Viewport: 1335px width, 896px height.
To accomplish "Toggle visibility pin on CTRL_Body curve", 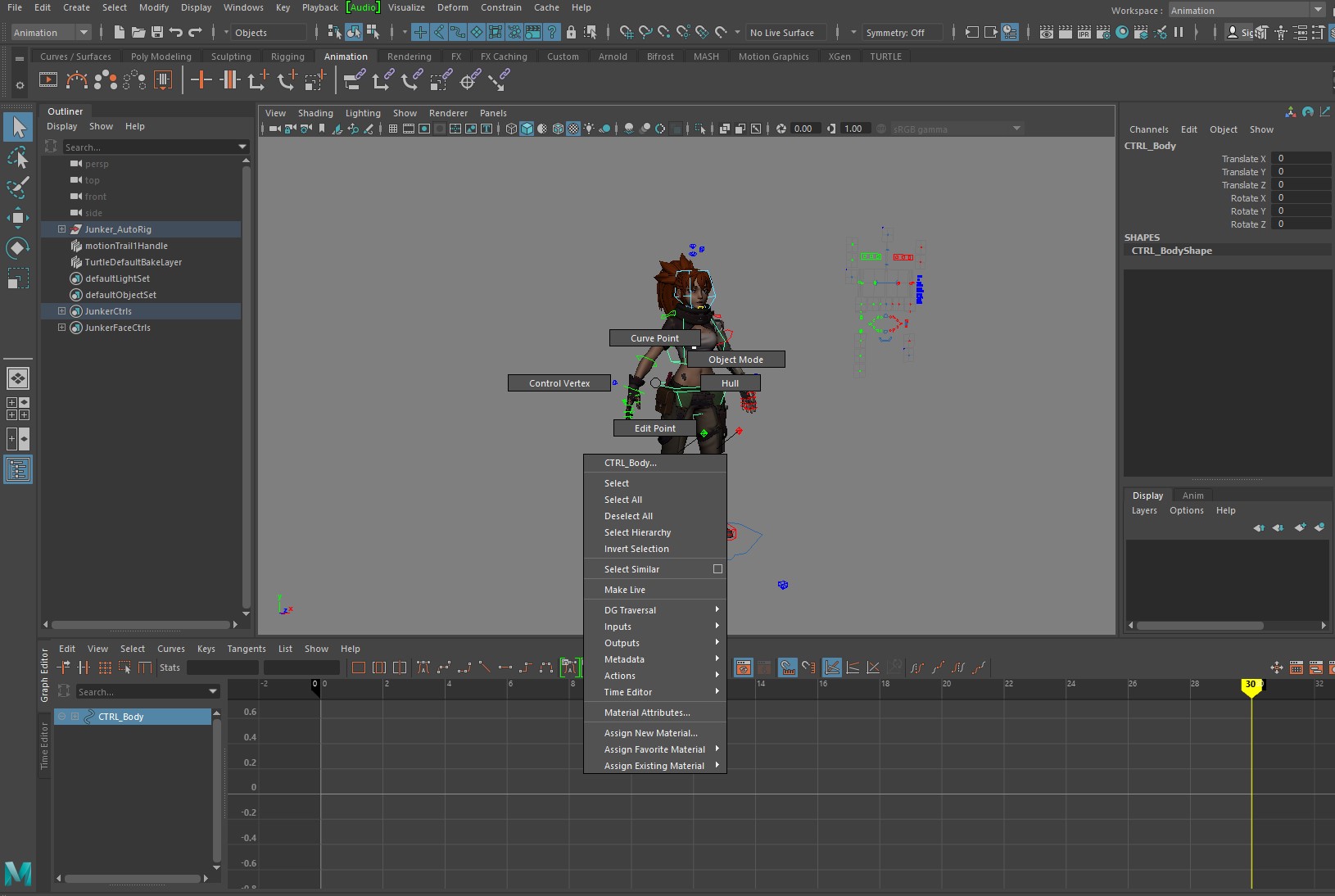I will pos(61,717).
